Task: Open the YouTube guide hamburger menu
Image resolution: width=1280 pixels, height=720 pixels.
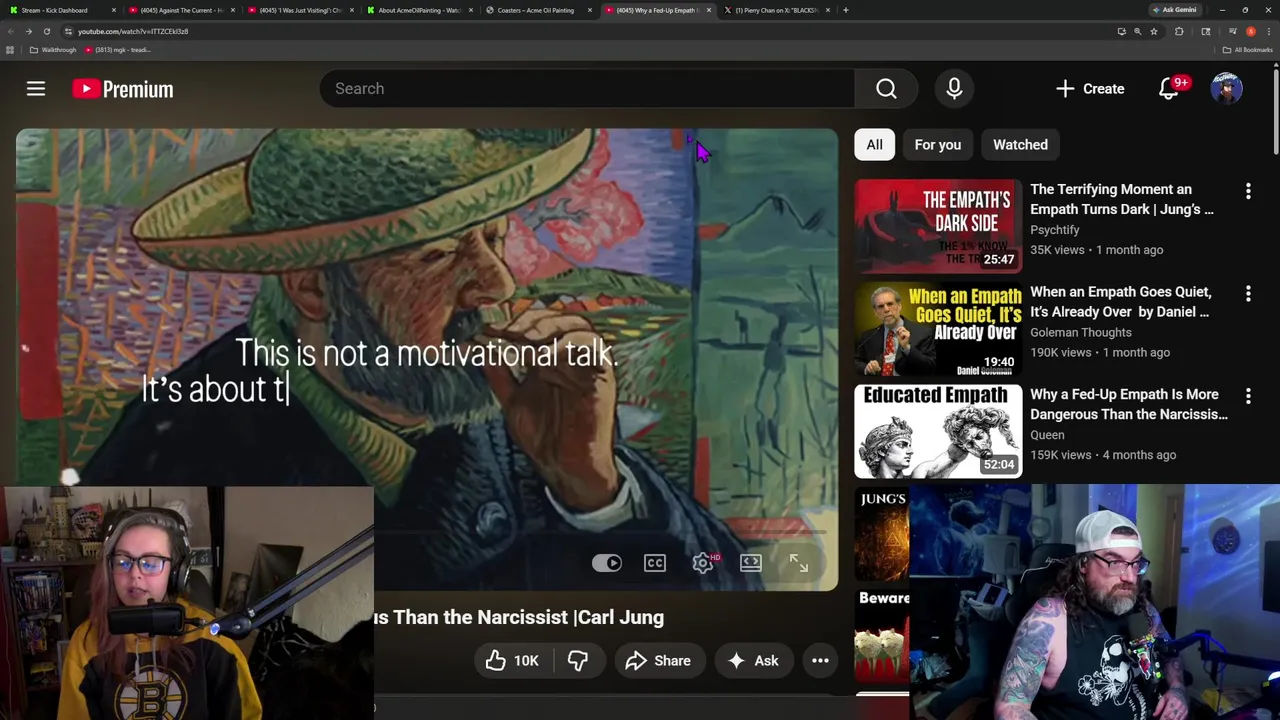Action: coord(36,89)
